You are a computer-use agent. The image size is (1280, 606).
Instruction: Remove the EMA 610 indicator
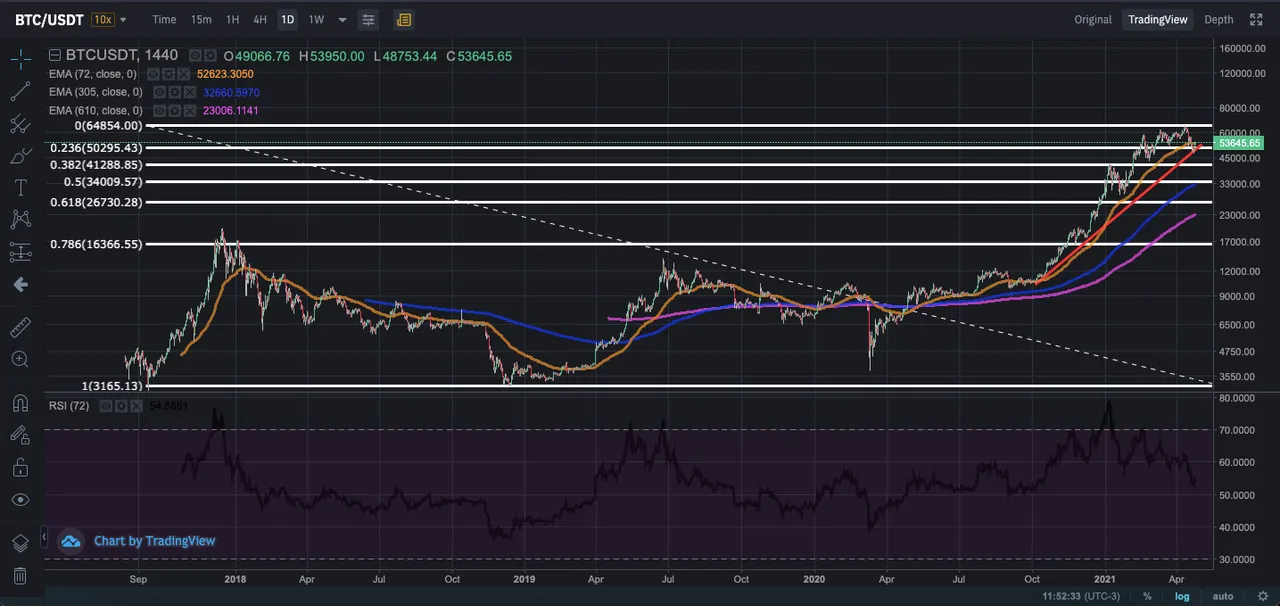(188, 110)
